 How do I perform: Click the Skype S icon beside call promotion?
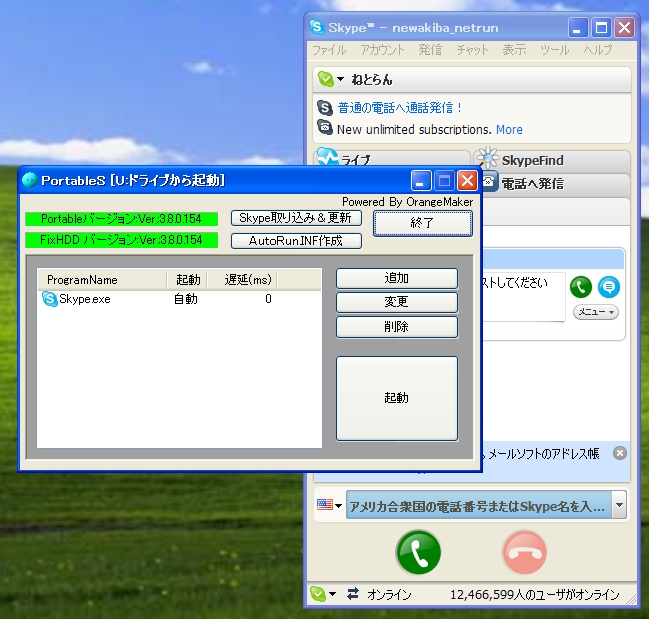(x=325, y=108)
